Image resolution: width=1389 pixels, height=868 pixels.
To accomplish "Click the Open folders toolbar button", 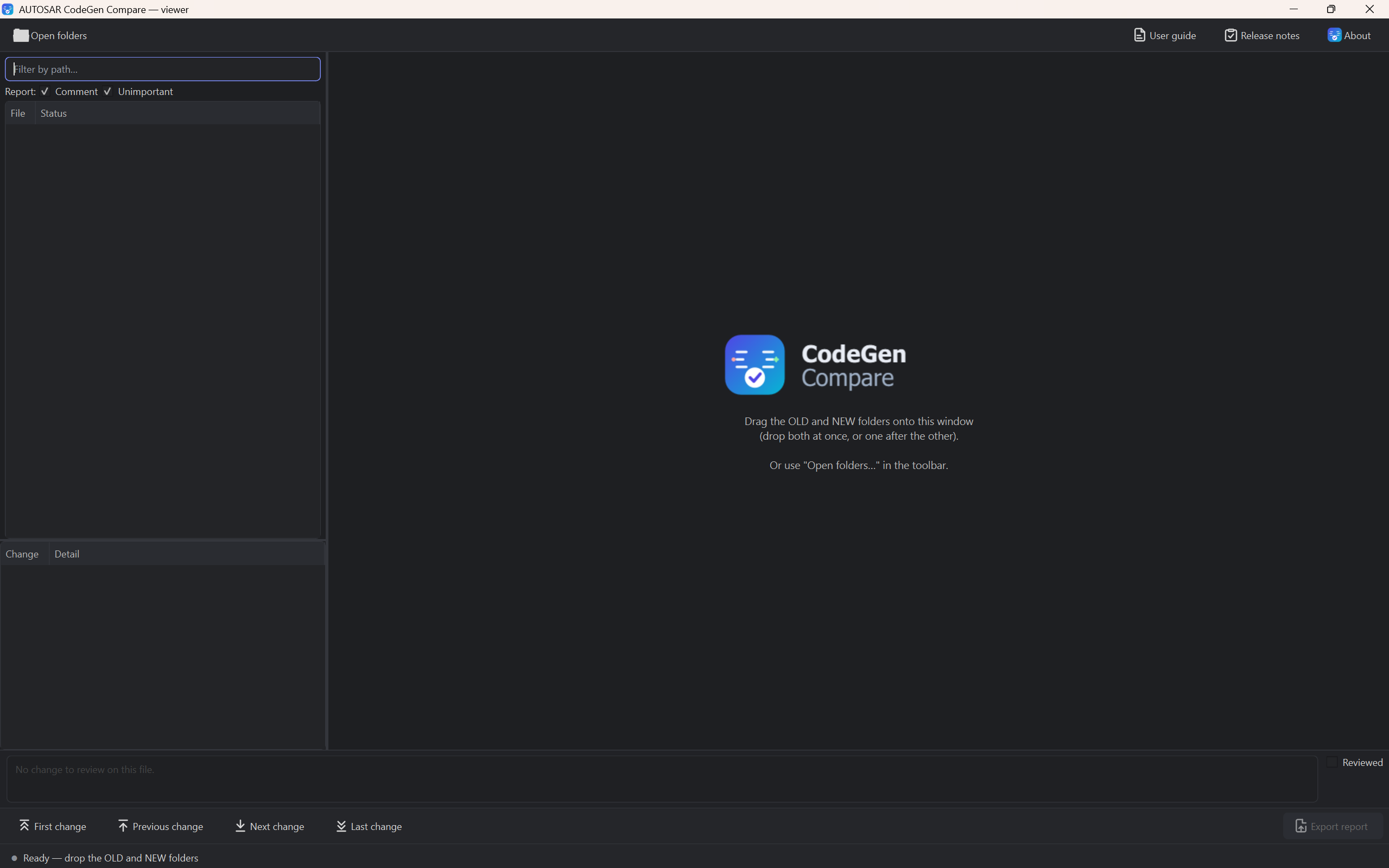I will 50,36.
